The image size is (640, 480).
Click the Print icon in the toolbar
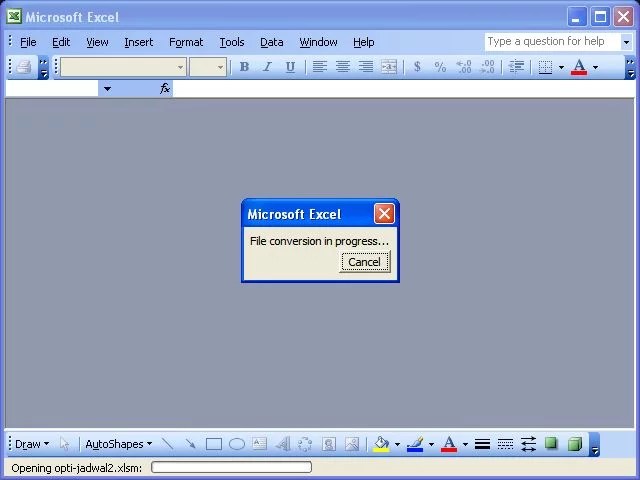23,67
